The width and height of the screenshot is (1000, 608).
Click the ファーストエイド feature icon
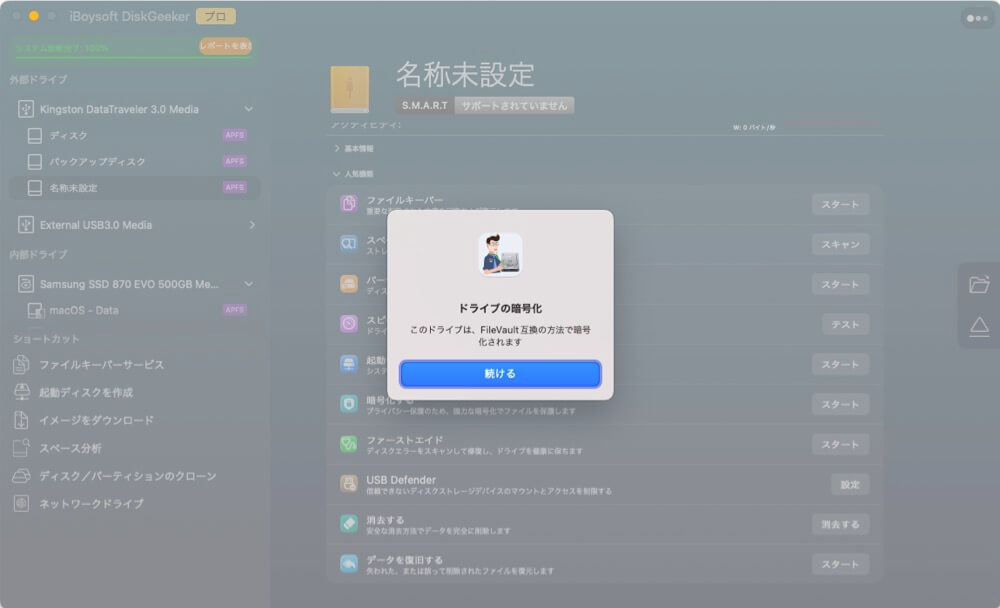tap(346, 441)
